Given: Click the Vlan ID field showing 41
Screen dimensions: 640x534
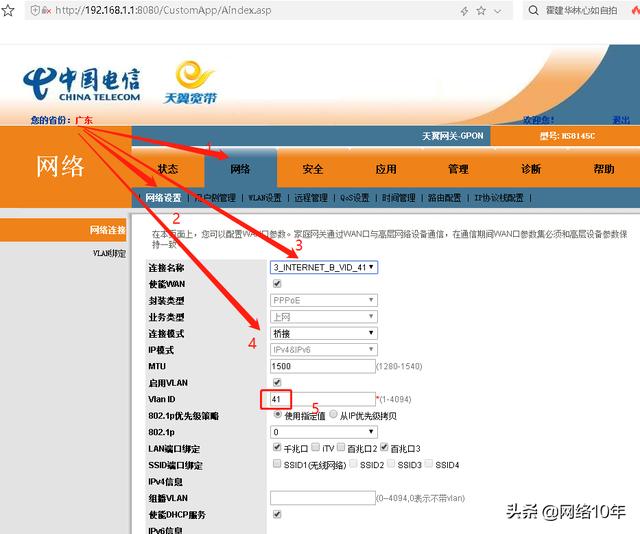Looking at the screenshot, I should point(323,399).
